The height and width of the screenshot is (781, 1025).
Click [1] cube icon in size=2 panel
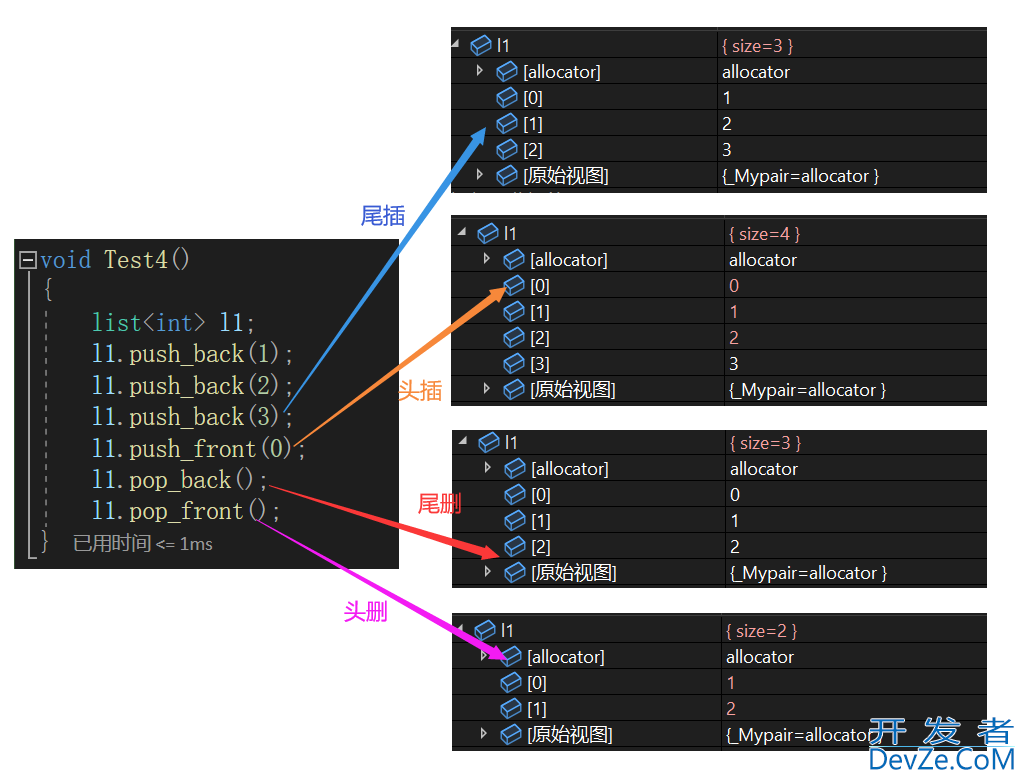coord(512,708)
